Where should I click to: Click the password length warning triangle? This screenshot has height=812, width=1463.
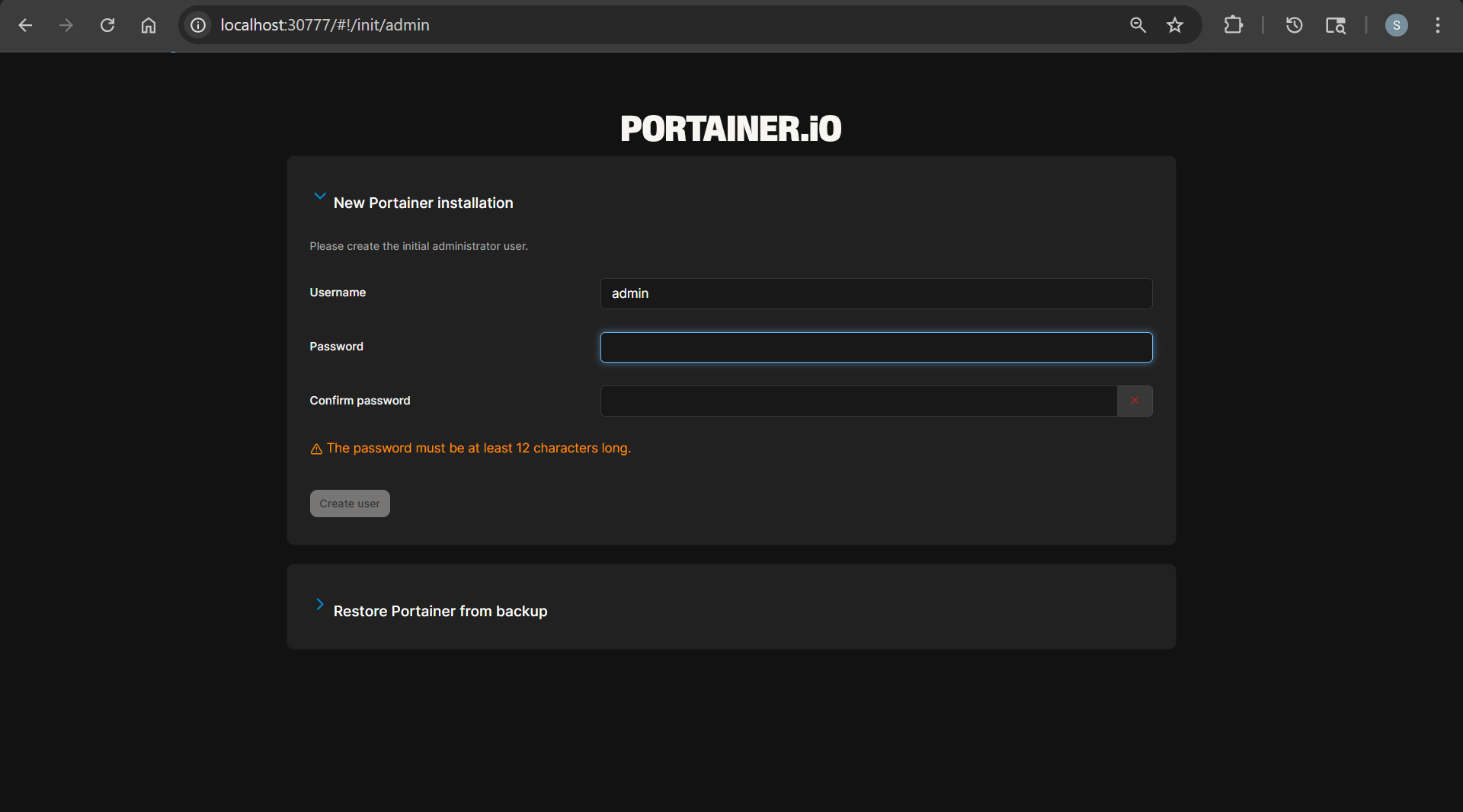[316, 449]
